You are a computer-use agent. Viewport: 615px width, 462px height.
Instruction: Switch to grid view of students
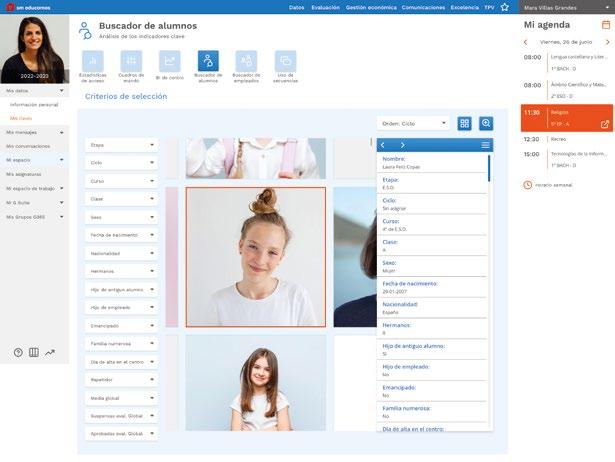pos(464,124)
